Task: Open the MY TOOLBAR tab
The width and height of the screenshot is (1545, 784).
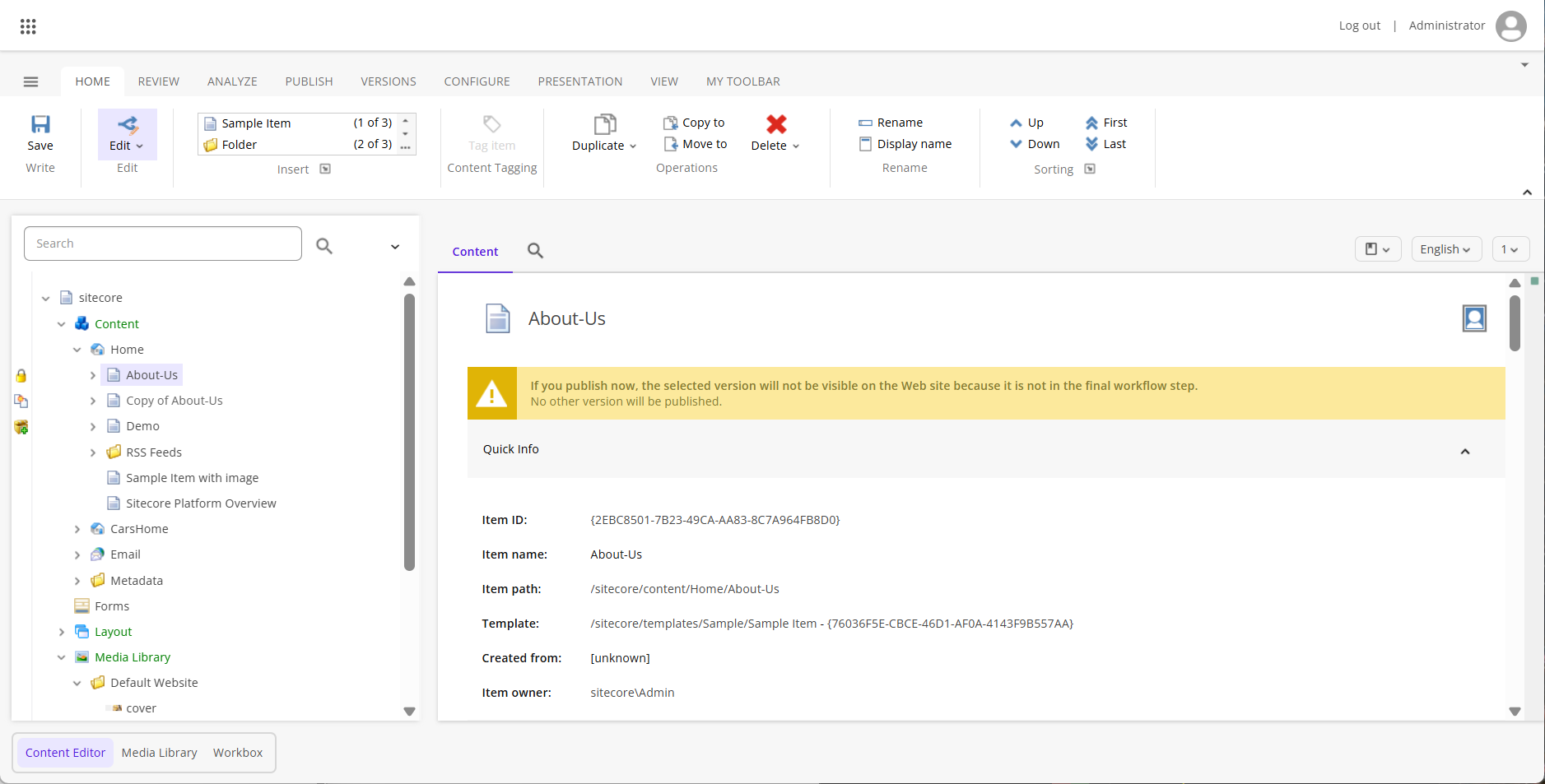Action: point(743,81)
